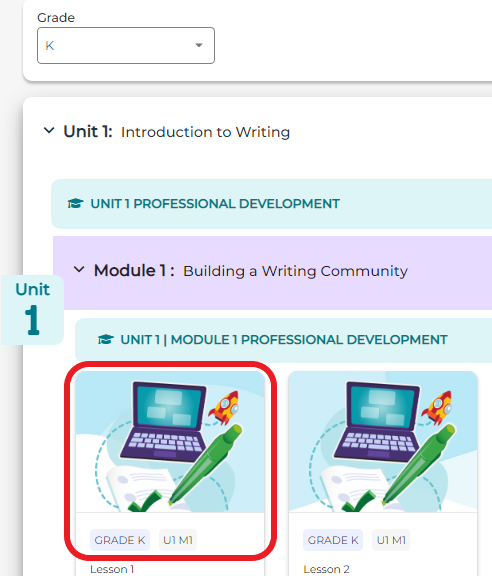Click graduation cap icon beside Unit 1 Professional Development

(75, 204)
